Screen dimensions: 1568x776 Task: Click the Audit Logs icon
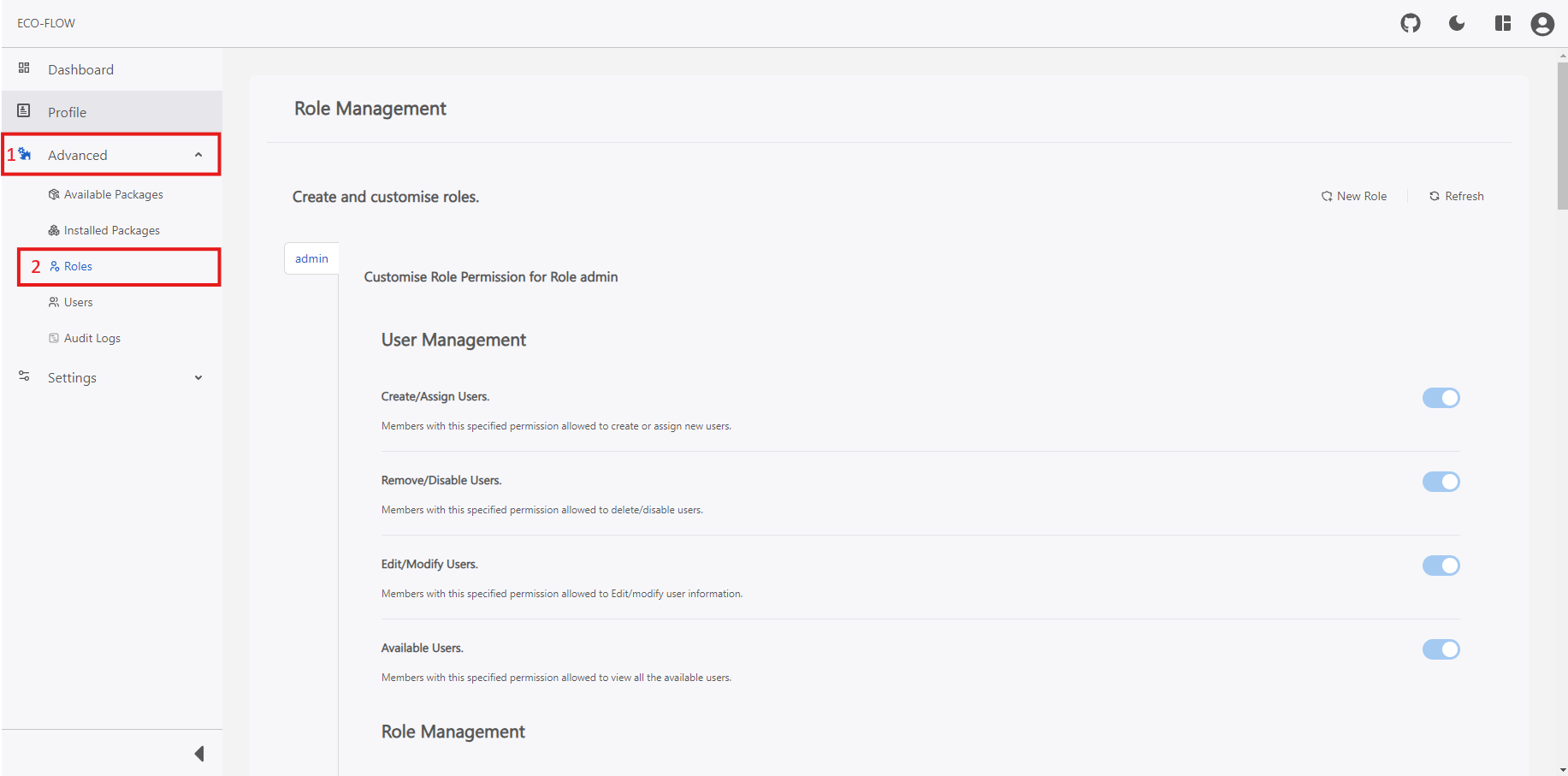point(54,338)
